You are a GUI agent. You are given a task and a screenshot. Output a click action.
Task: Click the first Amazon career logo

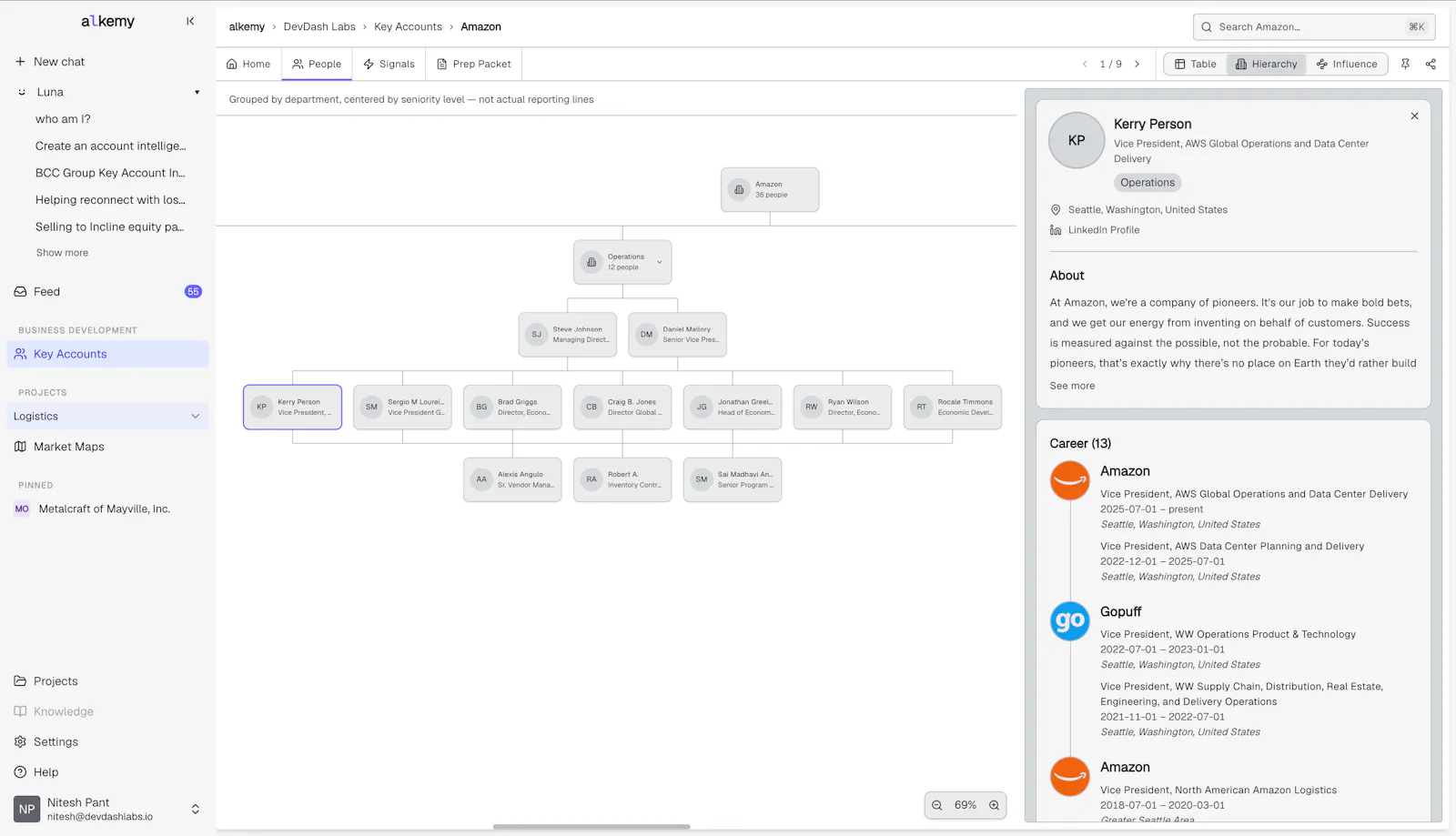(x=1070, y=481)
